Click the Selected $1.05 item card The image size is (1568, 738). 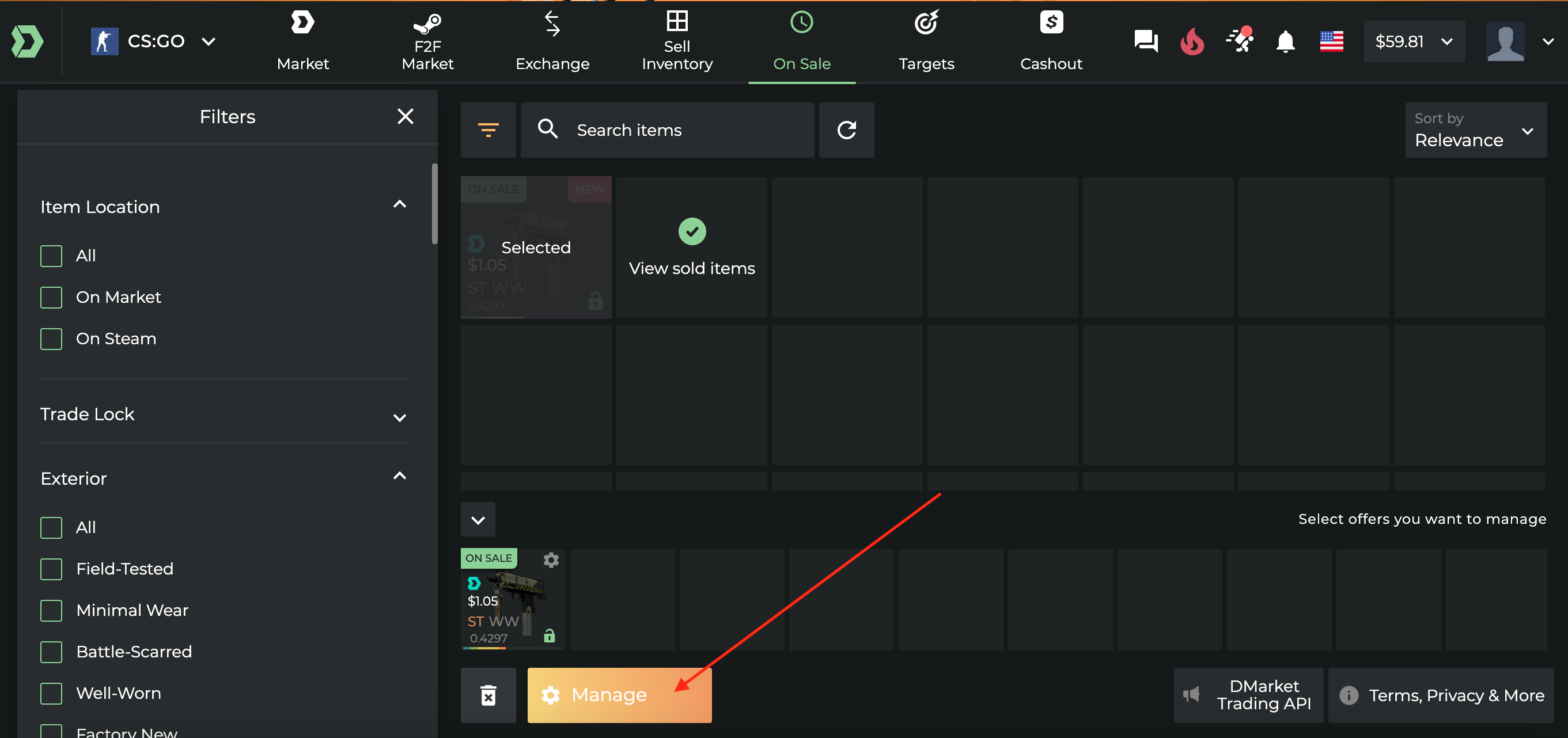pyautogui.click(x=536, y=247)
